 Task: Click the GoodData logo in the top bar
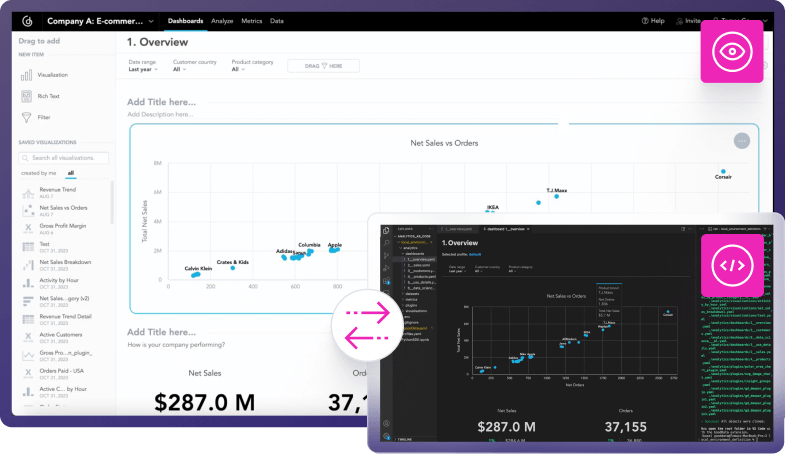pos(28,21)
